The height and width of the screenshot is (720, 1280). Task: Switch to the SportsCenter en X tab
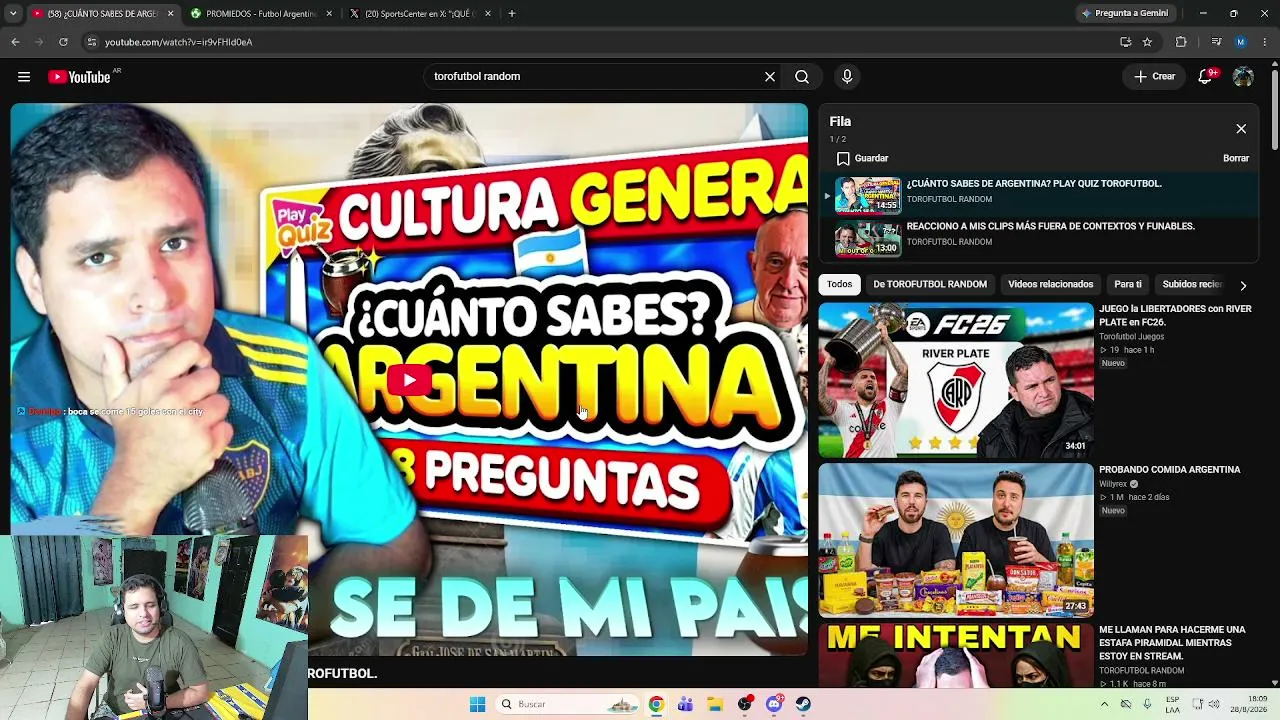pyautogui.click(x=419, y=14)
